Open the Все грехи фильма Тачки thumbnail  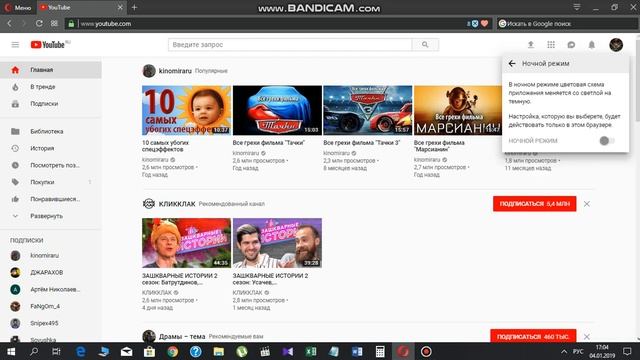point(277,110)
